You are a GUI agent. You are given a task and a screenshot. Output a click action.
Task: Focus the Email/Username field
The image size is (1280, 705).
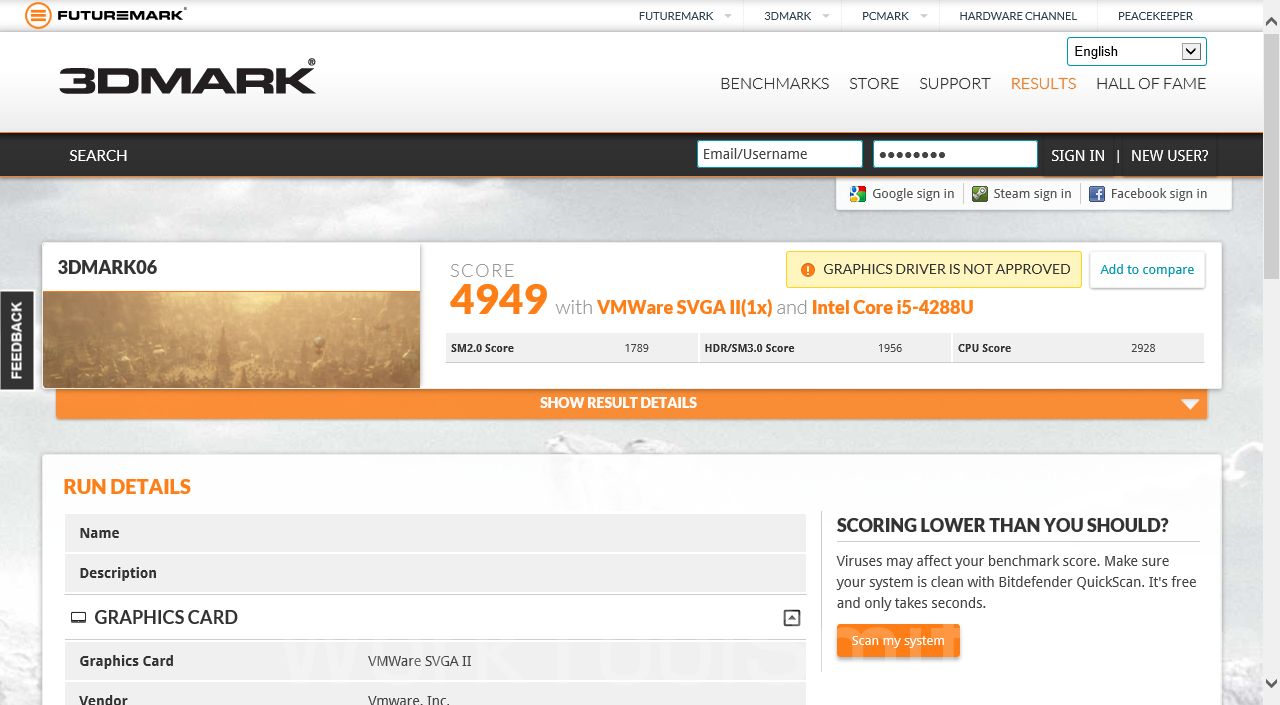click(x=780, y=154)
